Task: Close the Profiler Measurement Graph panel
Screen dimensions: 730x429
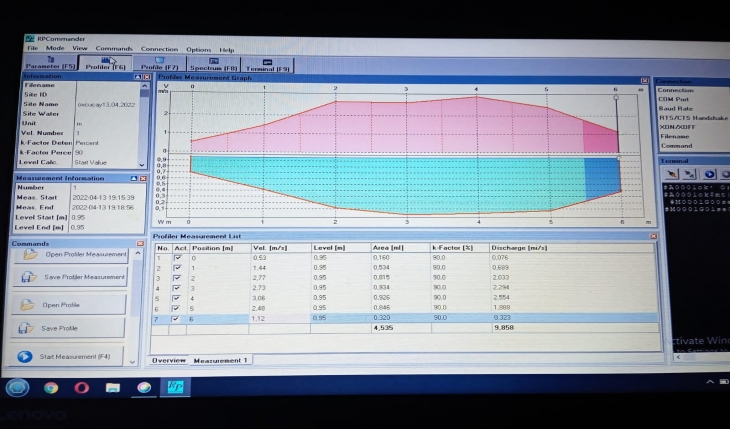Action: pyautogui.click(x=644, y=81)
